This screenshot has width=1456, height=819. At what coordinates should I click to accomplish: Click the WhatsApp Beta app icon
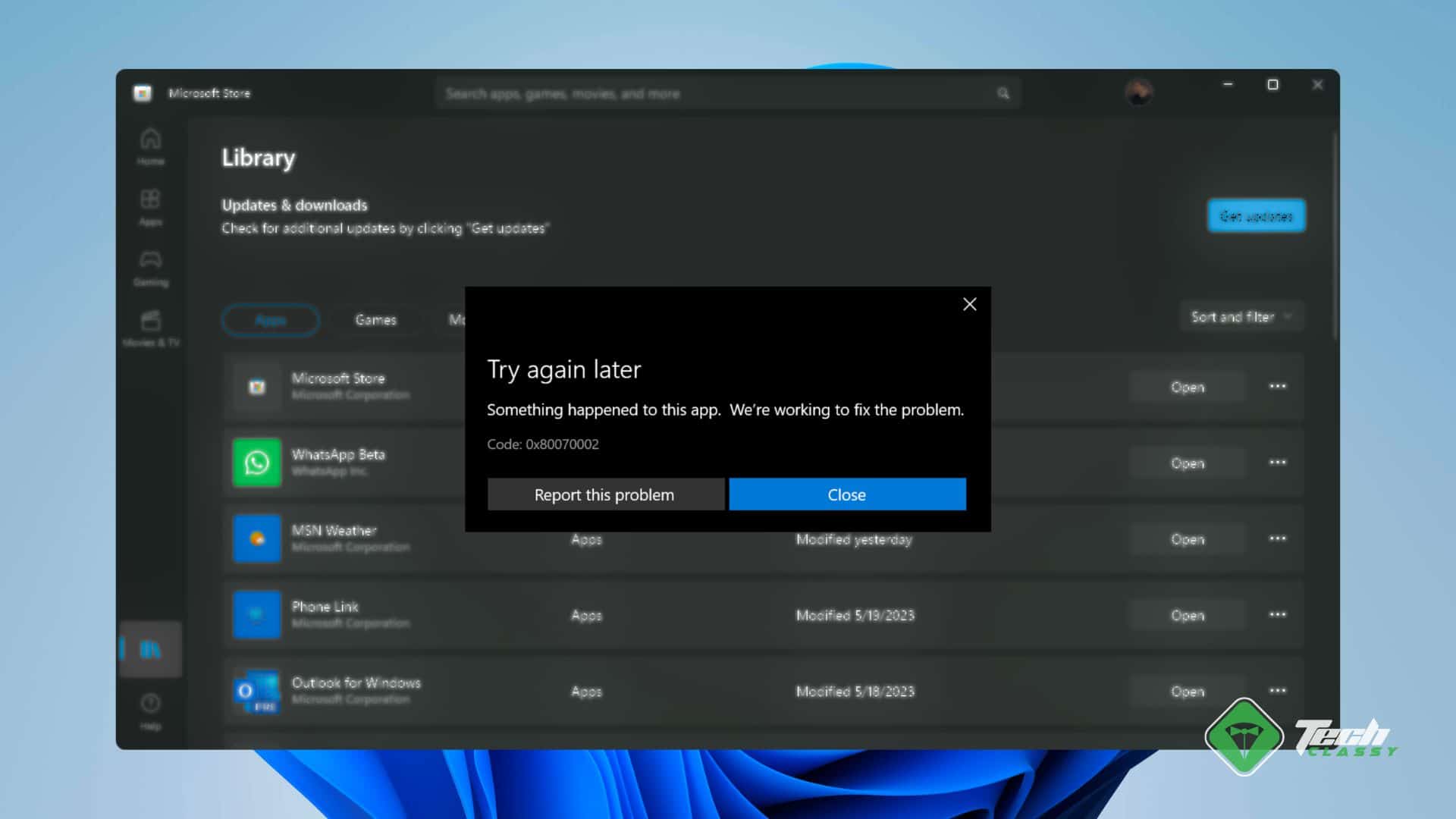(x=256, y=463)
